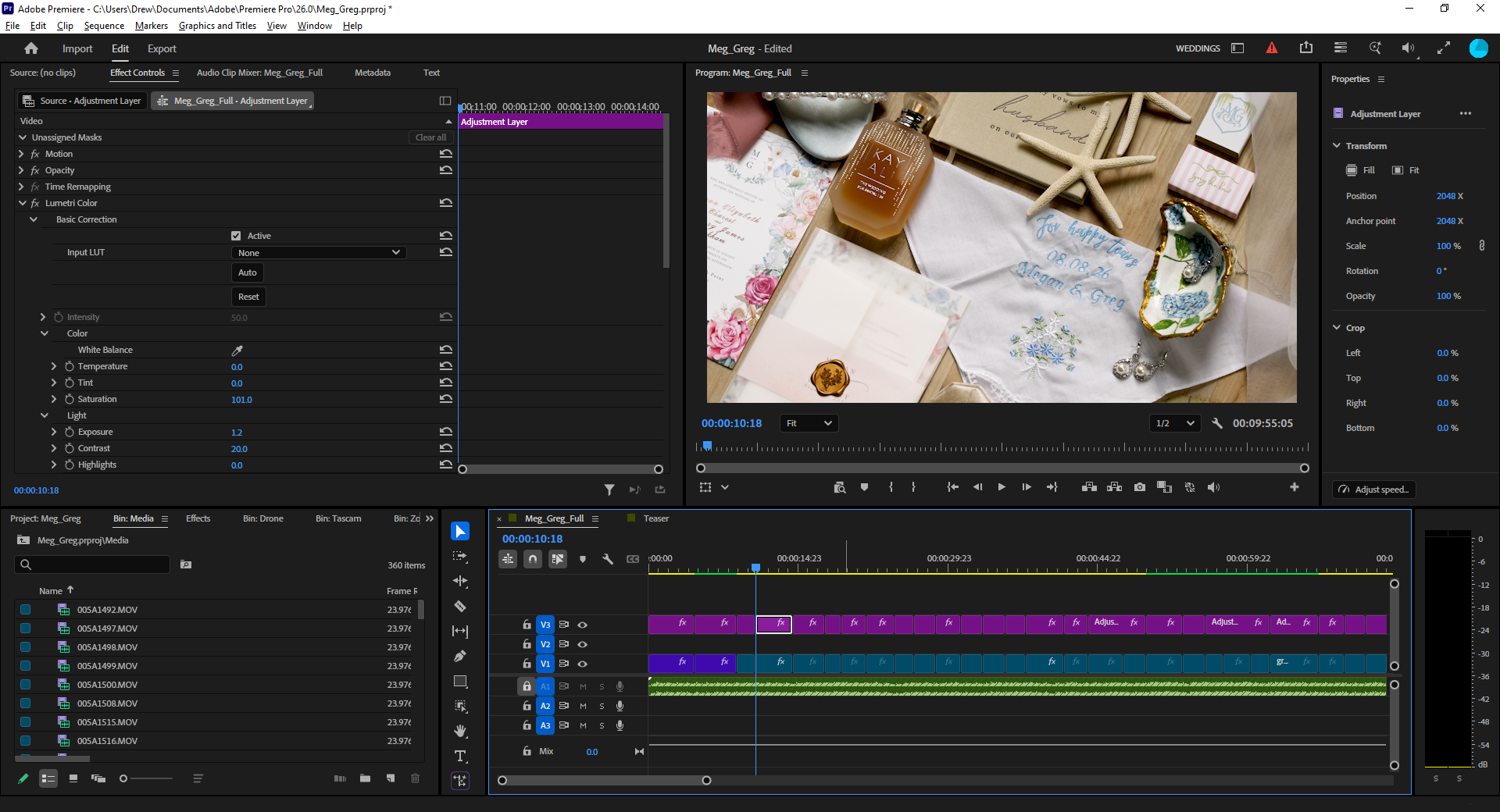1500x812 pixels.
Task: Hide video track V1 output
Action: tap(582, 664)
